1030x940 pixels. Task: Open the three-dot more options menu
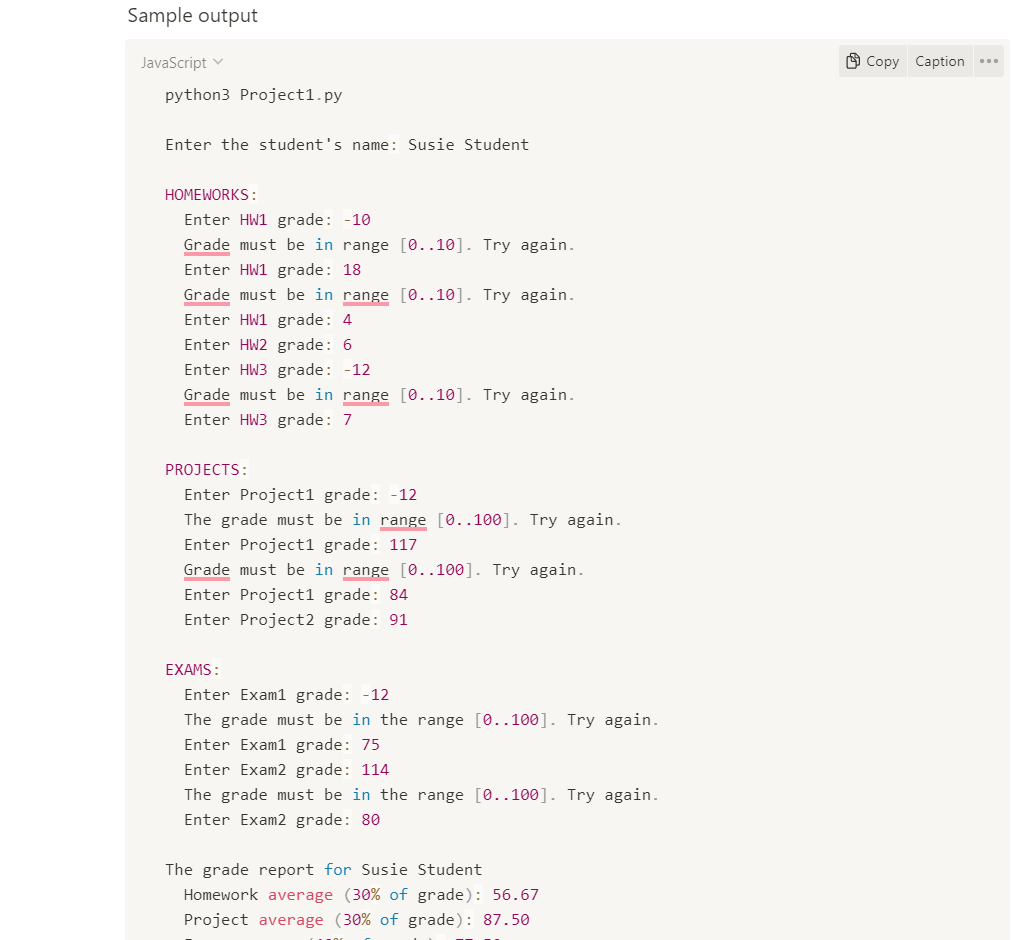(x=989, y=61)
